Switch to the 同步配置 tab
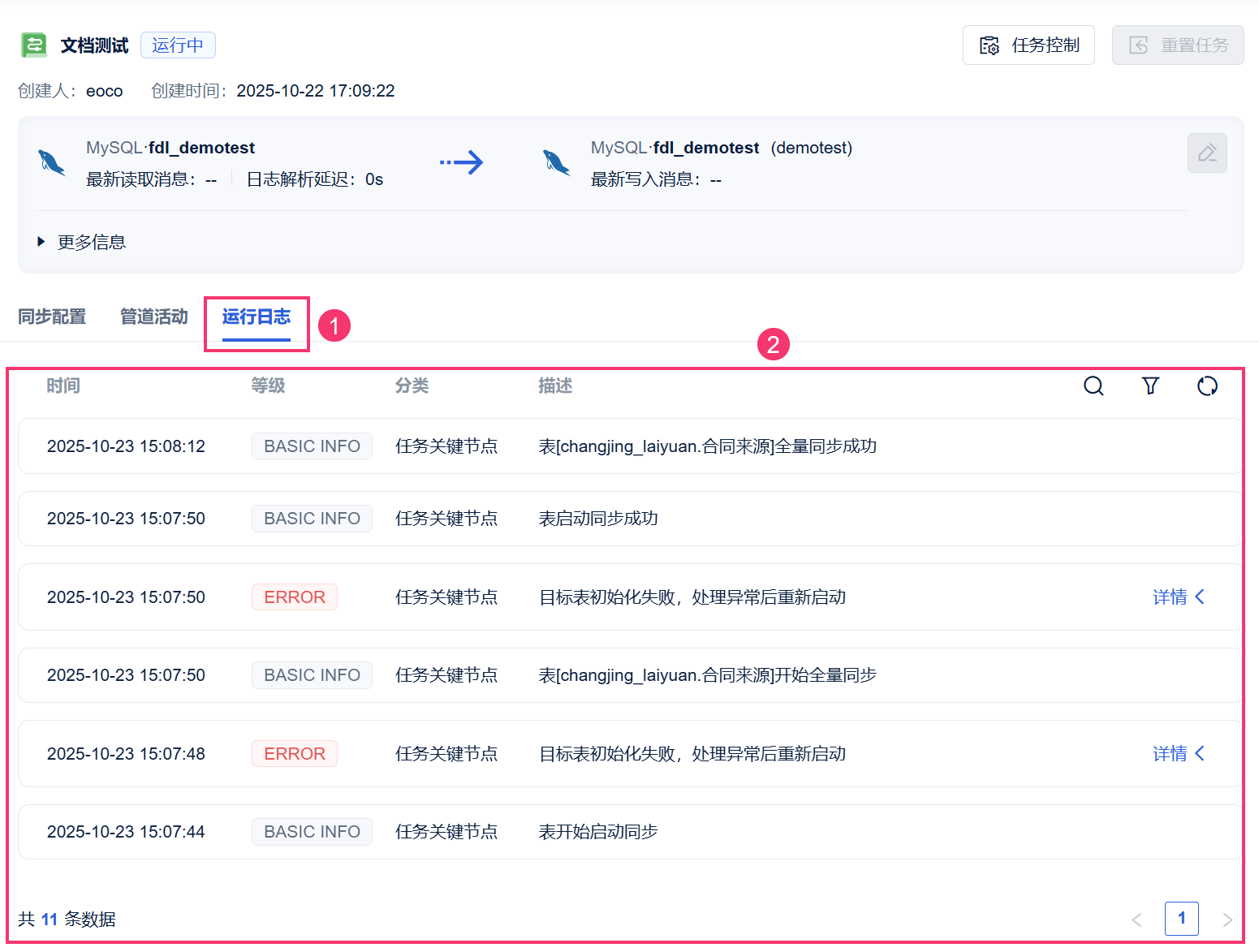The image size is (1259, 952). click(52, 317)
